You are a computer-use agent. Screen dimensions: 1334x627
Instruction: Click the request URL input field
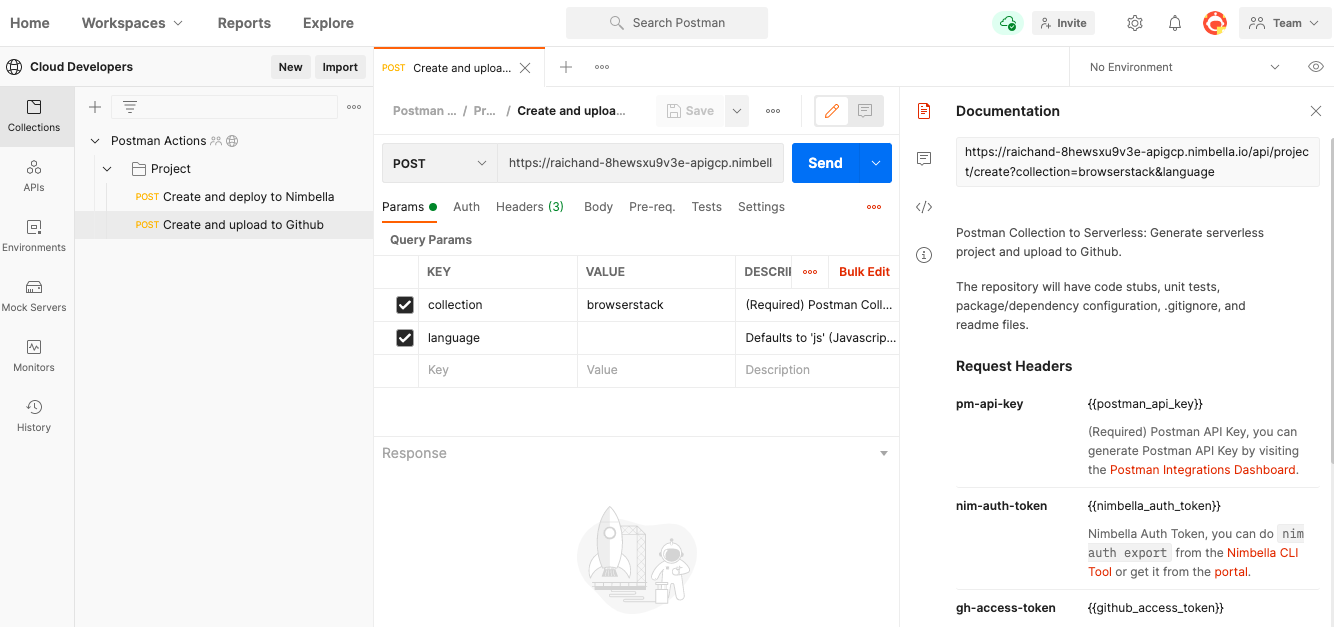pos(640,163)
